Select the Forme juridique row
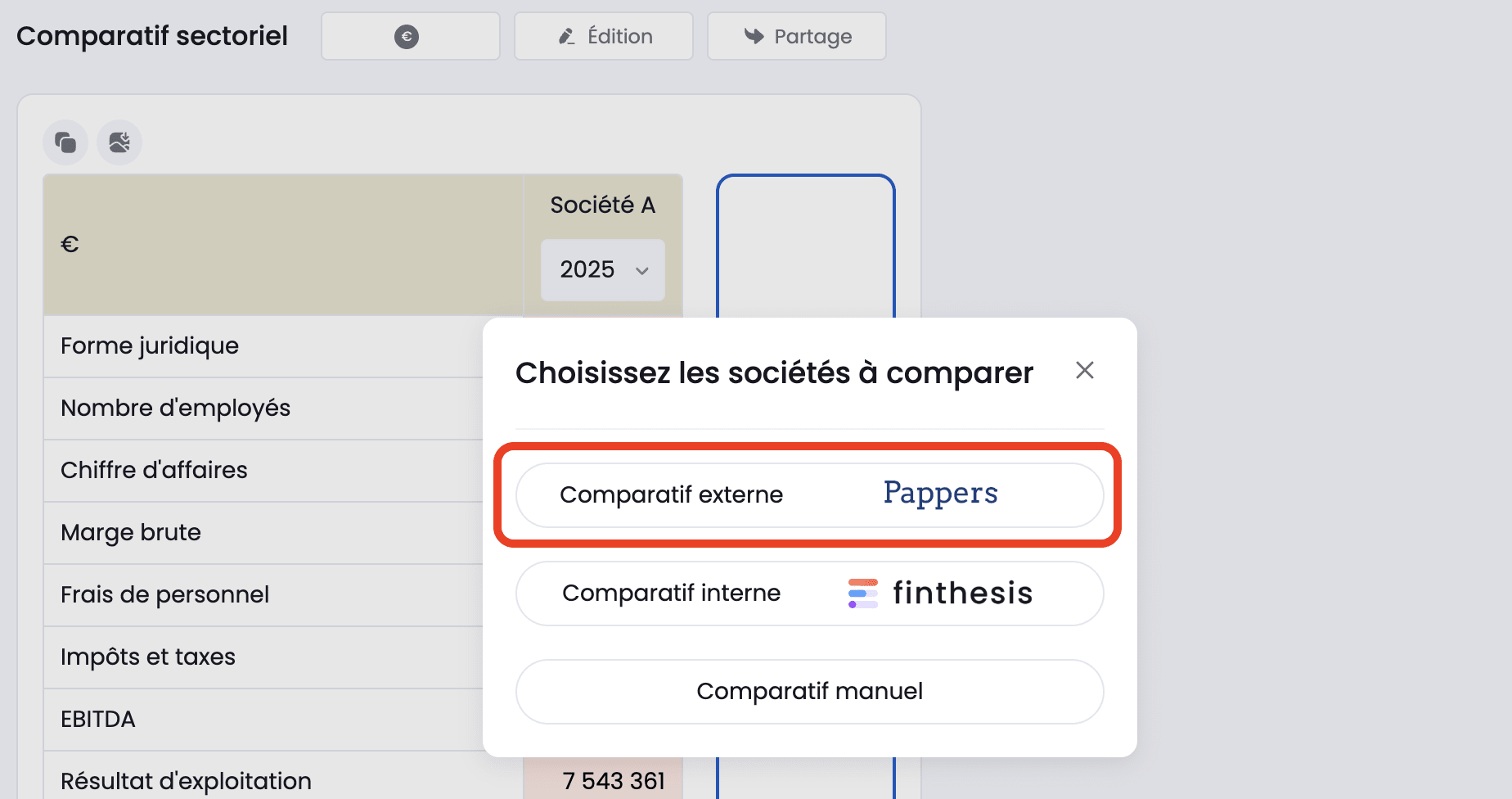The height and width of the screenshot is (799, 1512). pyautogui.click(x=150, y=346)
